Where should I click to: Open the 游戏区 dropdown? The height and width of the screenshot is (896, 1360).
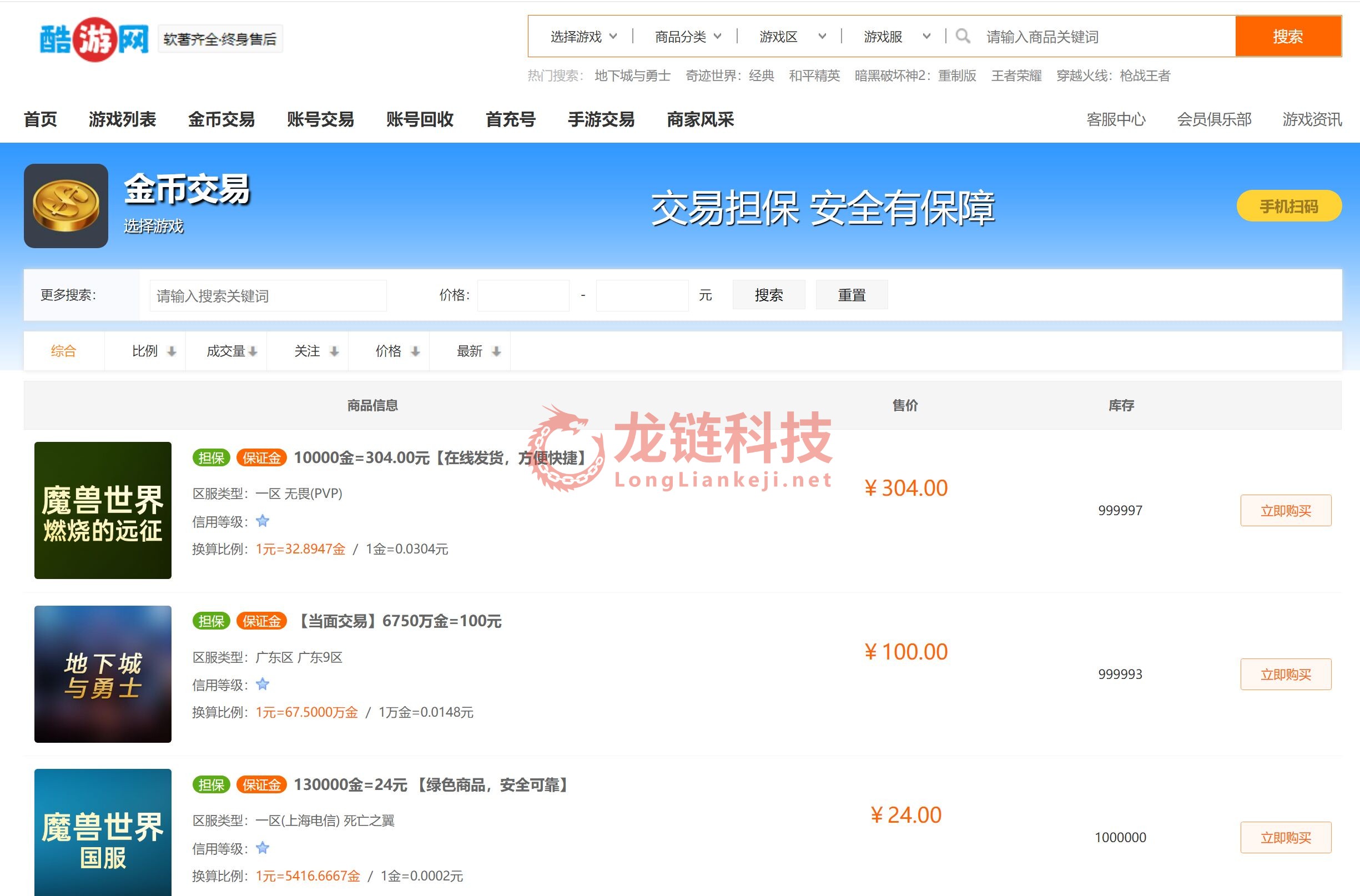coord(793,37)
